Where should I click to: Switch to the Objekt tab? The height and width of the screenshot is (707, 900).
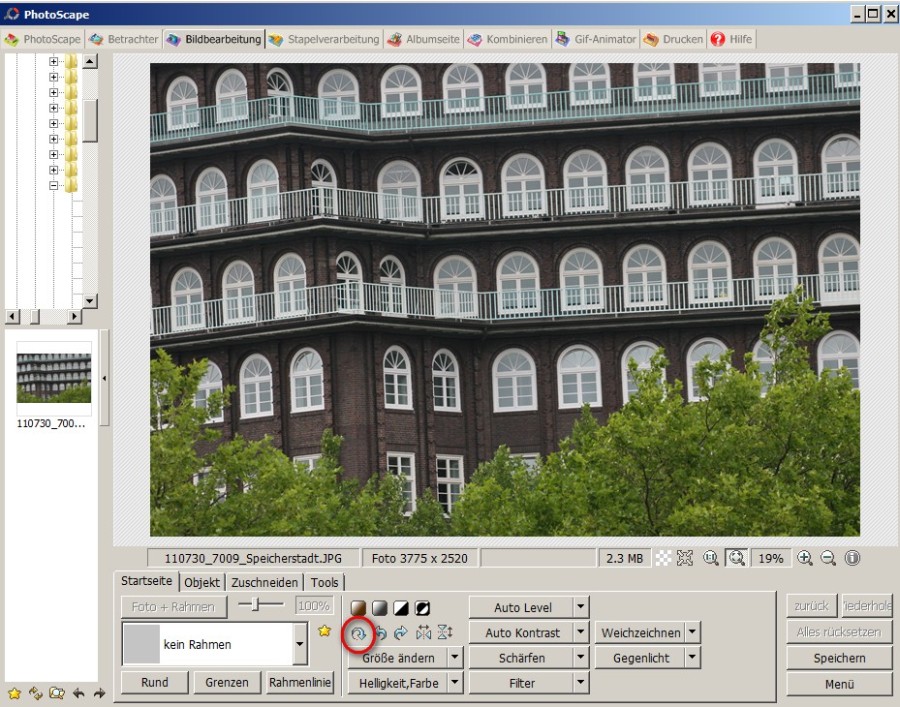(x=202, y=582)
